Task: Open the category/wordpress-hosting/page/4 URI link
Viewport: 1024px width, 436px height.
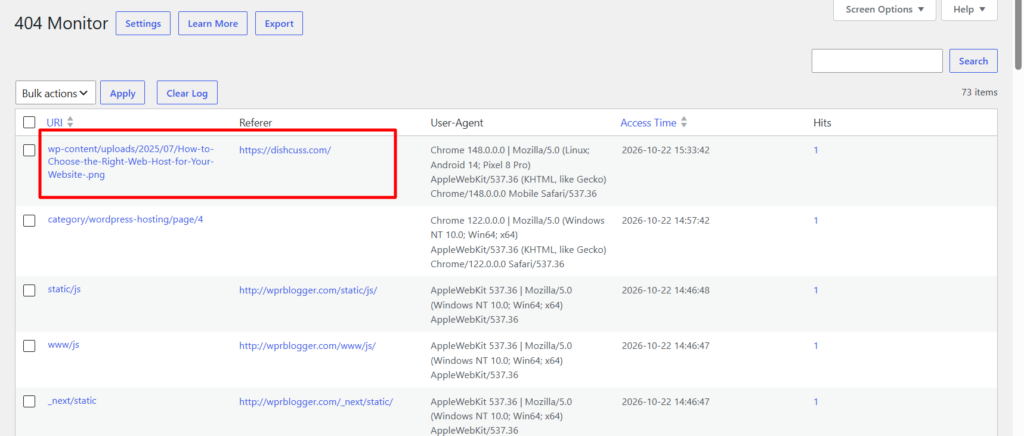Action: tap(125, 219)
